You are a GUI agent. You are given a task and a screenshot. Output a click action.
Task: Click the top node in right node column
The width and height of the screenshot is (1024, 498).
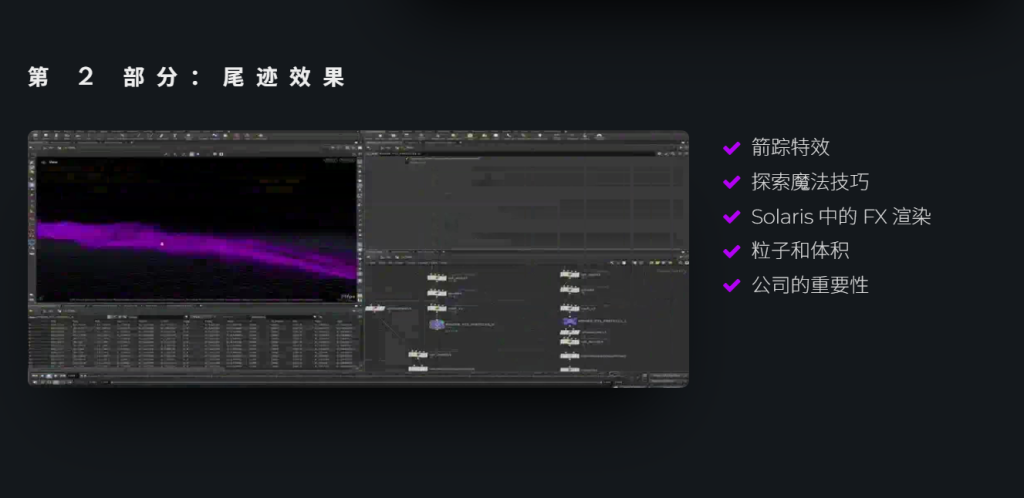pos(569,273)
